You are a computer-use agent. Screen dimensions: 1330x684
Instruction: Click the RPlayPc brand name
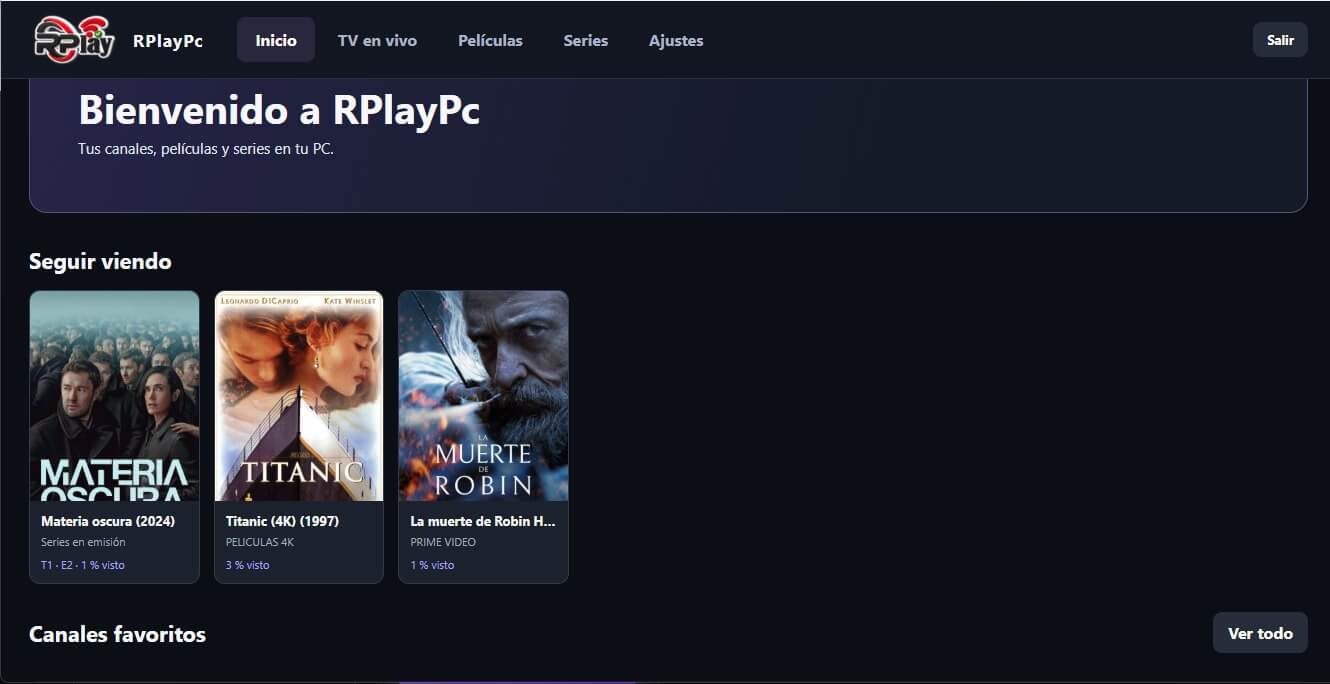(x=168, y=41)
